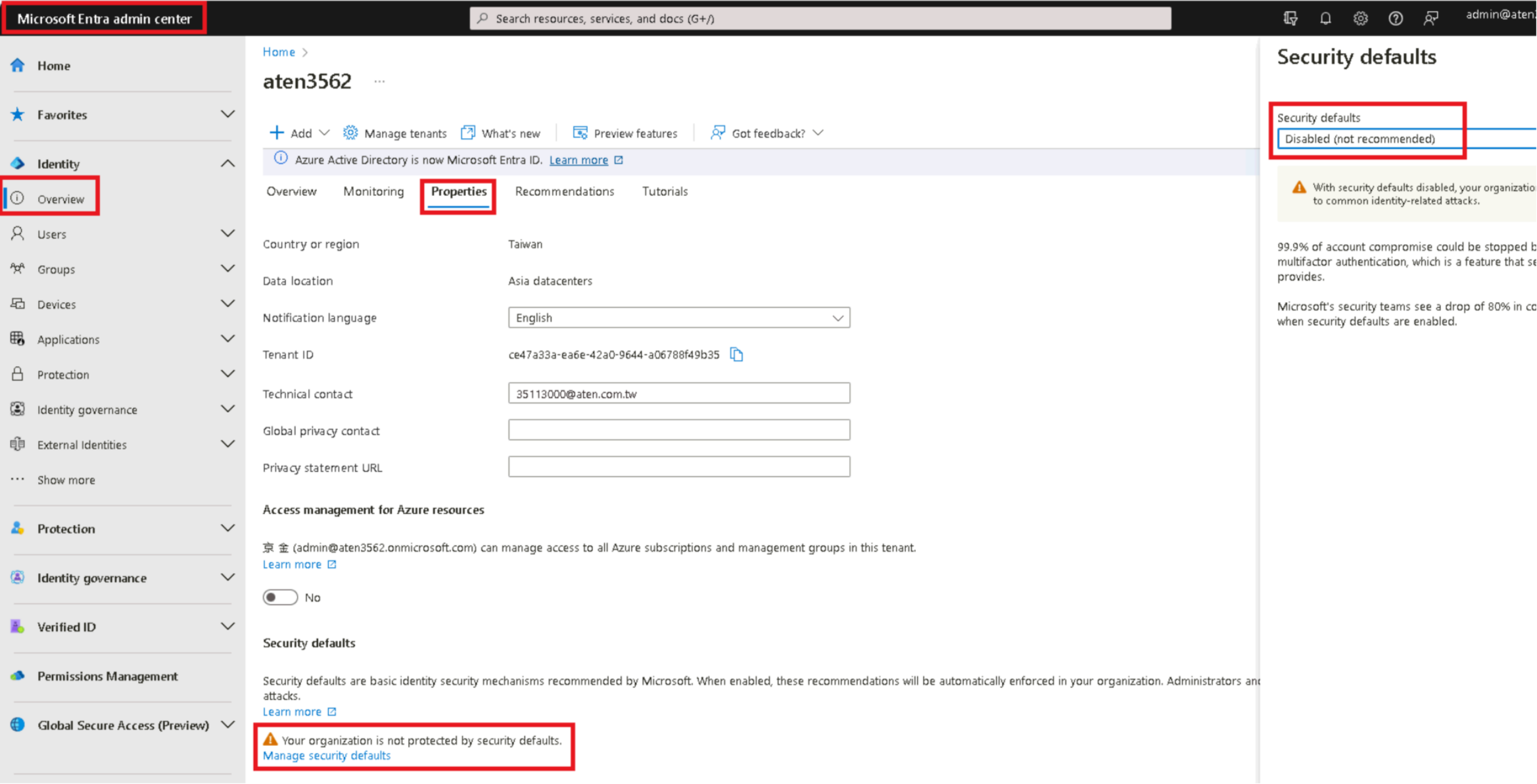Click Learn more under Access management
This screenshot has height=784, width=1537.
[x=292, y=565]
